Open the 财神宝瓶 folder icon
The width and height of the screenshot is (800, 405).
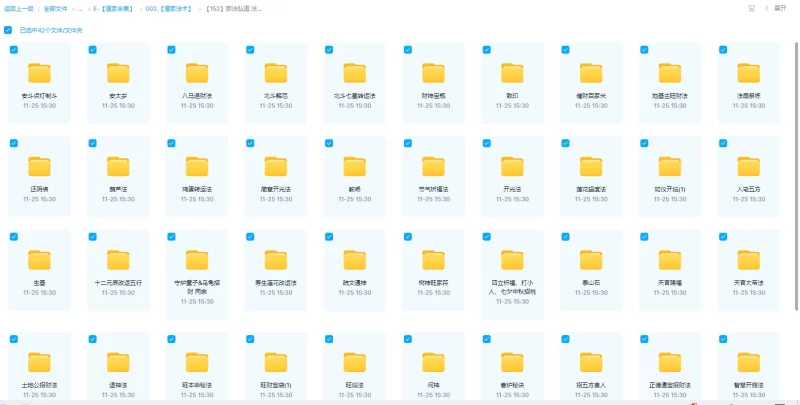pos(433,73)
